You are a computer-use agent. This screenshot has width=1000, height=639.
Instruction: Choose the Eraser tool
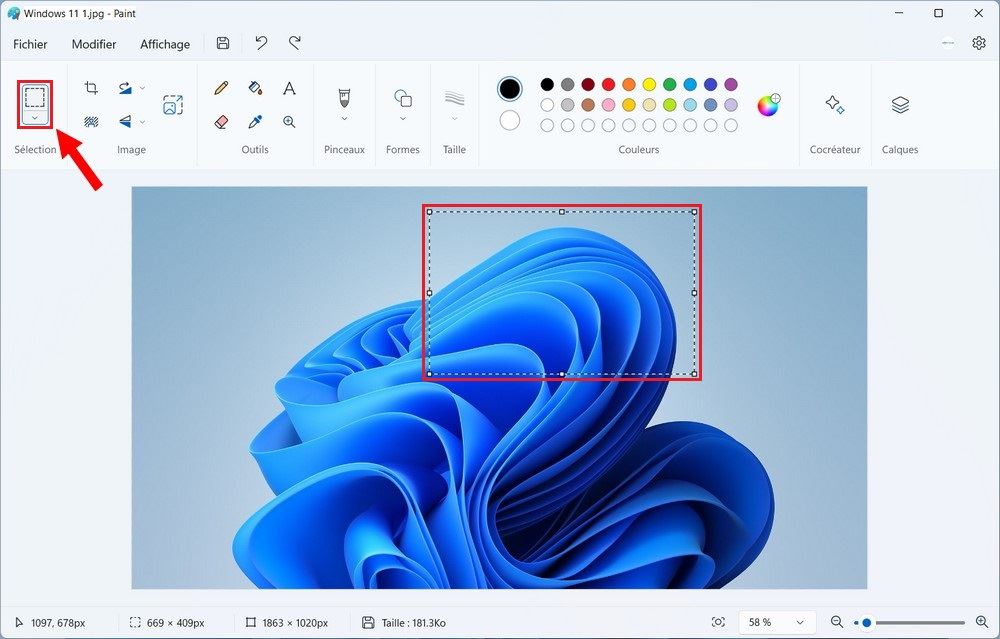pyautogui.click(x=222, y=121)
